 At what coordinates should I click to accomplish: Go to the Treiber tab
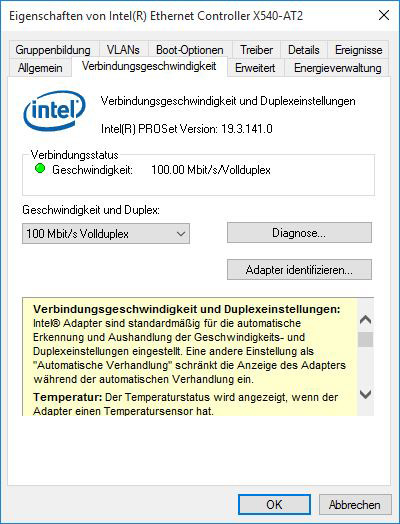pyautogui.click(x=256, y=50)
